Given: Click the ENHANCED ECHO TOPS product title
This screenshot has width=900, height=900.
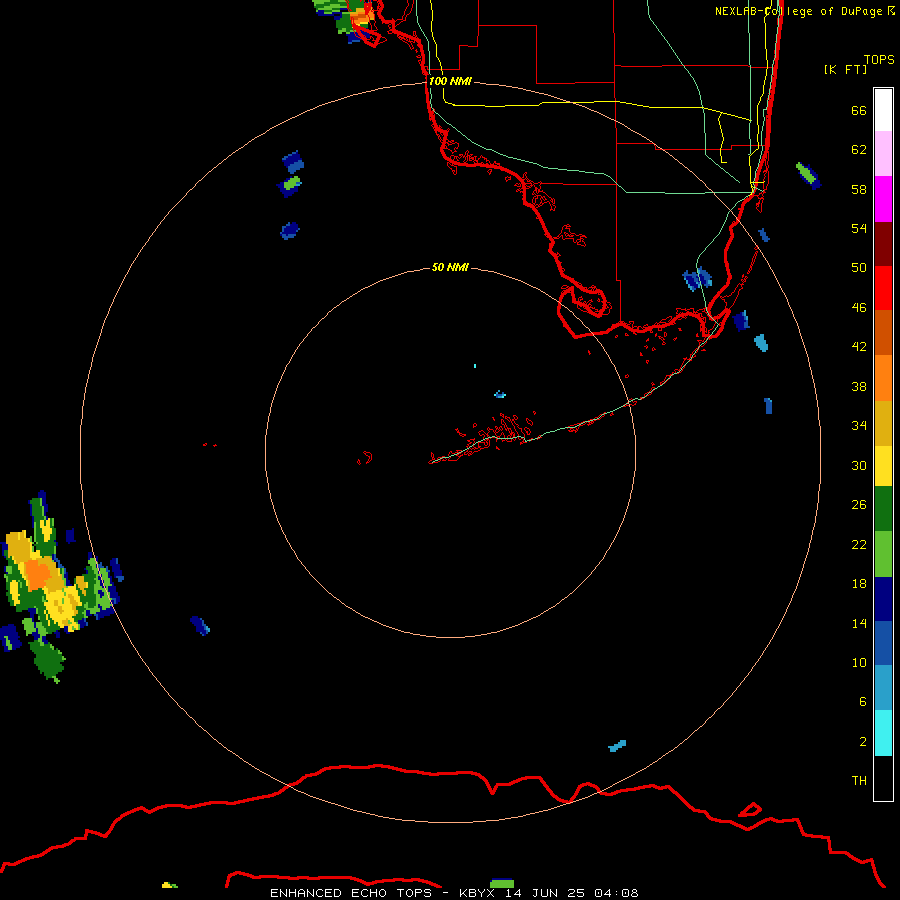Looking at the screenshot, I should pyautogui.click(x=350, y=893).
